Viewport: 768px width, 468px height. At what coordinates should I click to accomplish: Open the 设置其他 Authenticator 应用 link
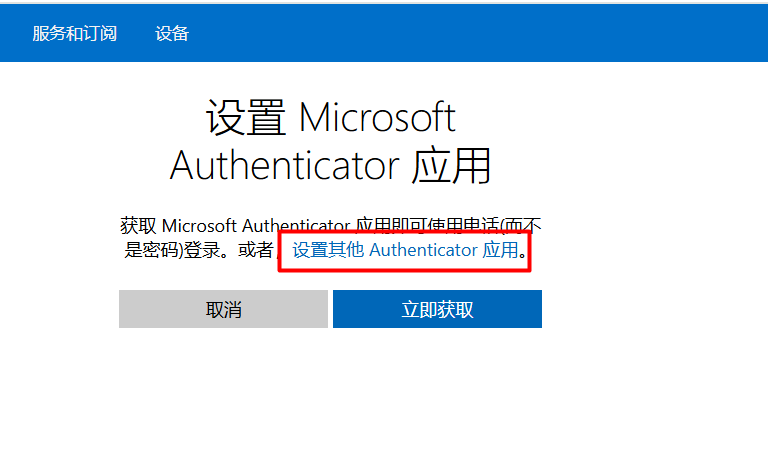(x=406, y=250)
